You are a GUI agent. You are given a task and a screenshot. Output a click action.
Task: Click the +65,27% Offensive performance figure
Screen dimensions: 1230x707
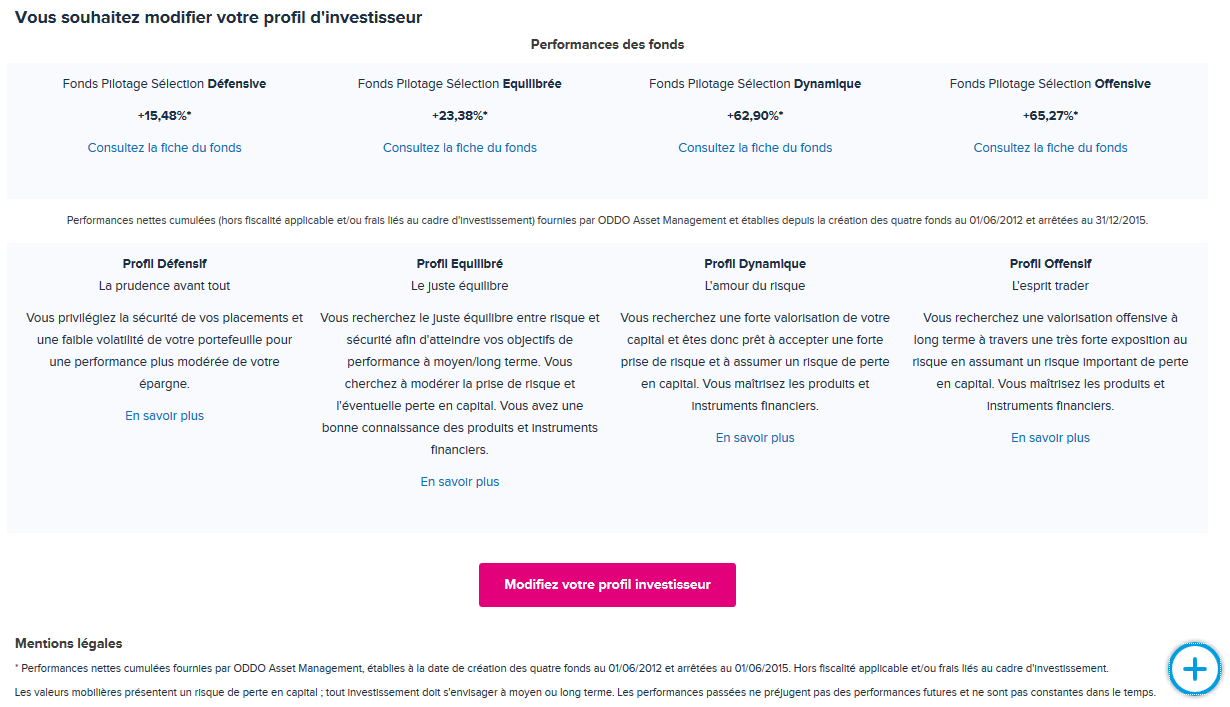[x=1050, y=116]
